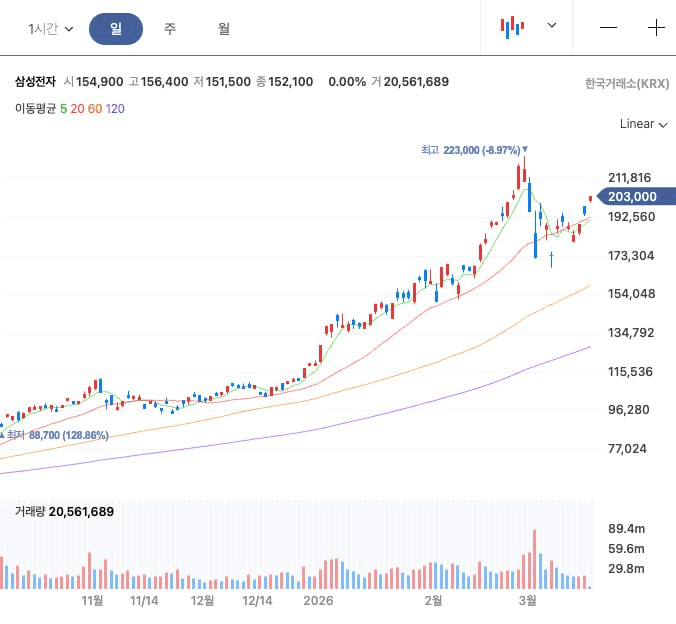
Task: Expand the chart type dropdown arrow
Action: click(x=551, y=26)
